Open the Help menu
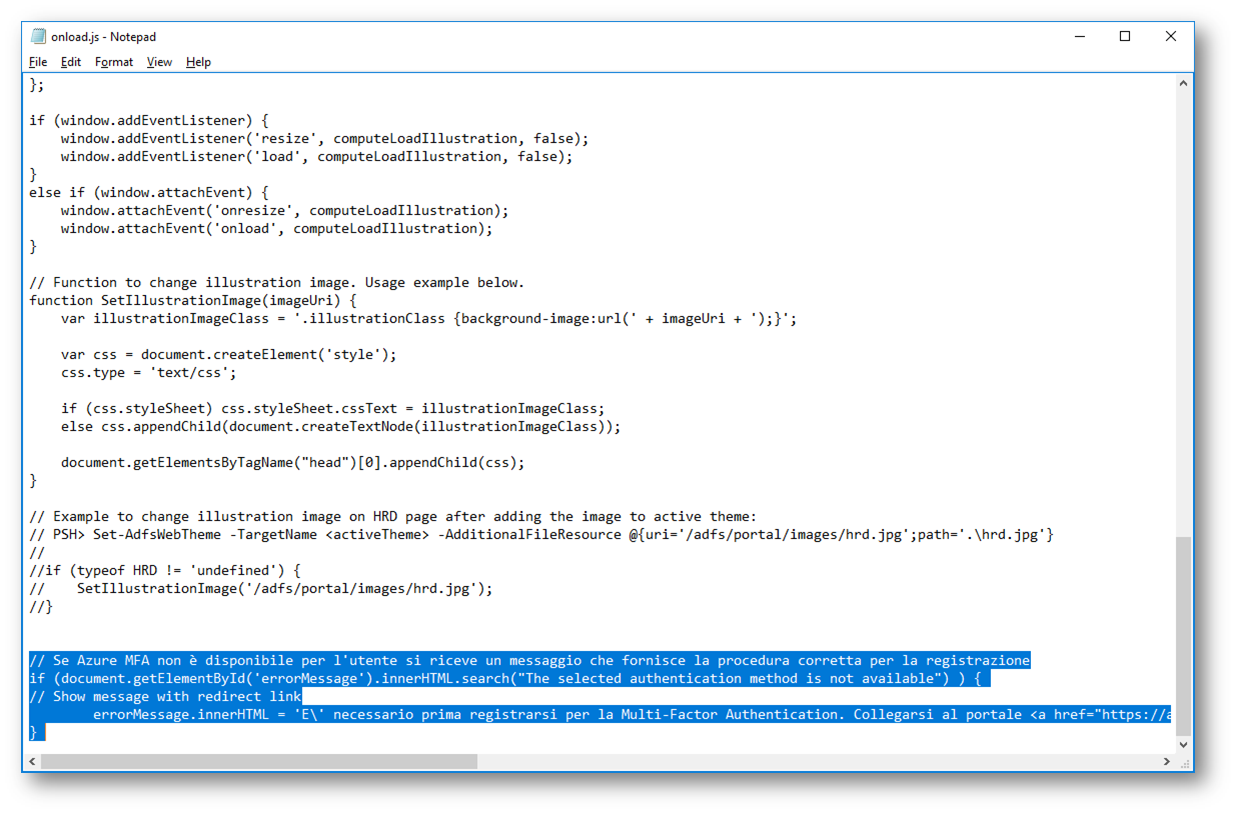The image size is (1237, 815). (198, 62)
